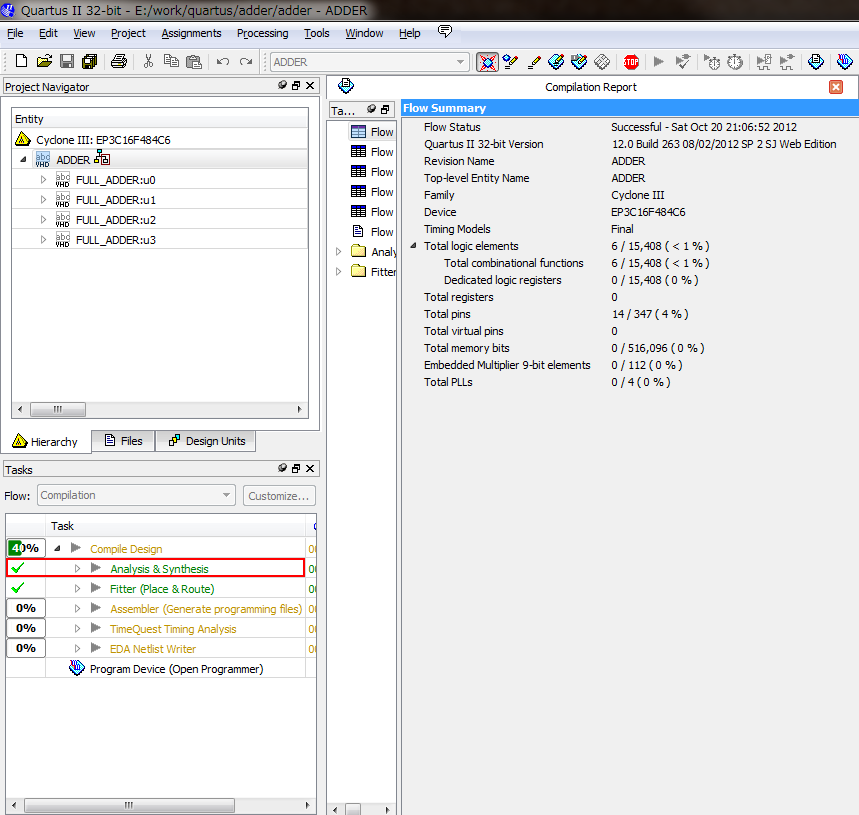Image resolution: width=859 pixels, height=815 pixels.
Task: Expand FULL_ADDER:u0 in hierarchy
Action: point(43,179)
